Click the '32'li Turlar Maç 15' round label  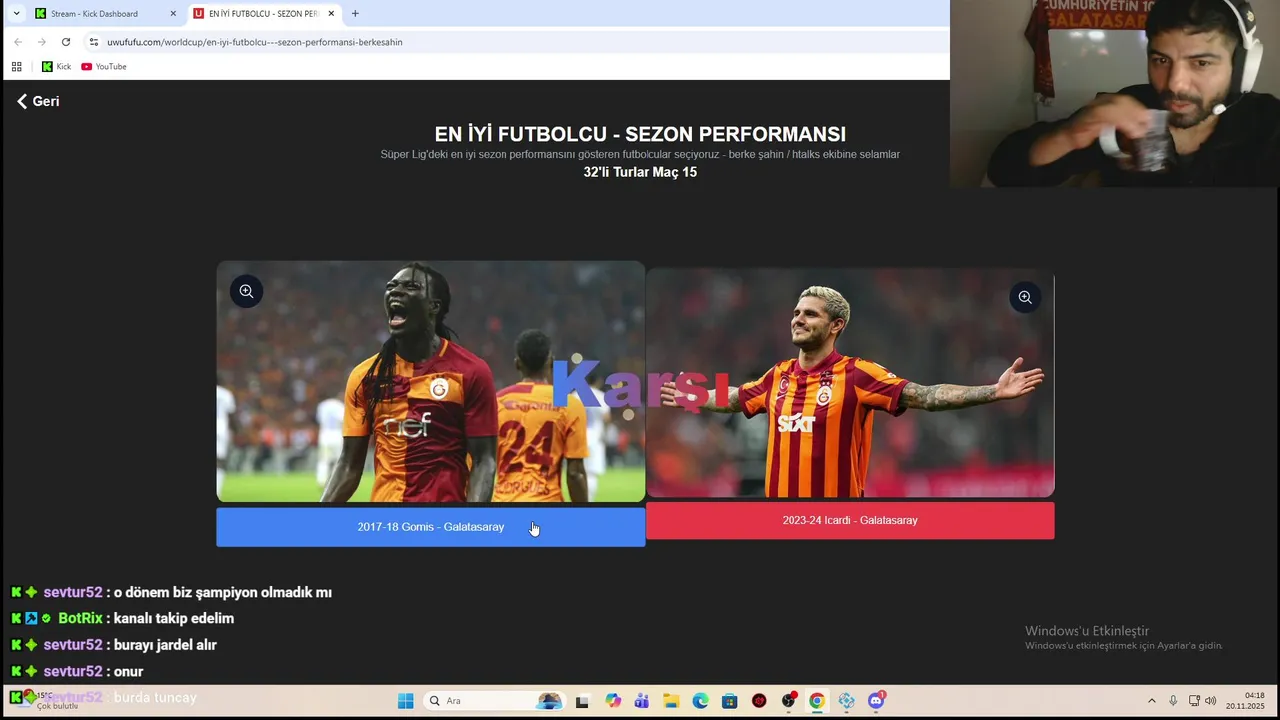pyautogui.click(x=640, y=172)
